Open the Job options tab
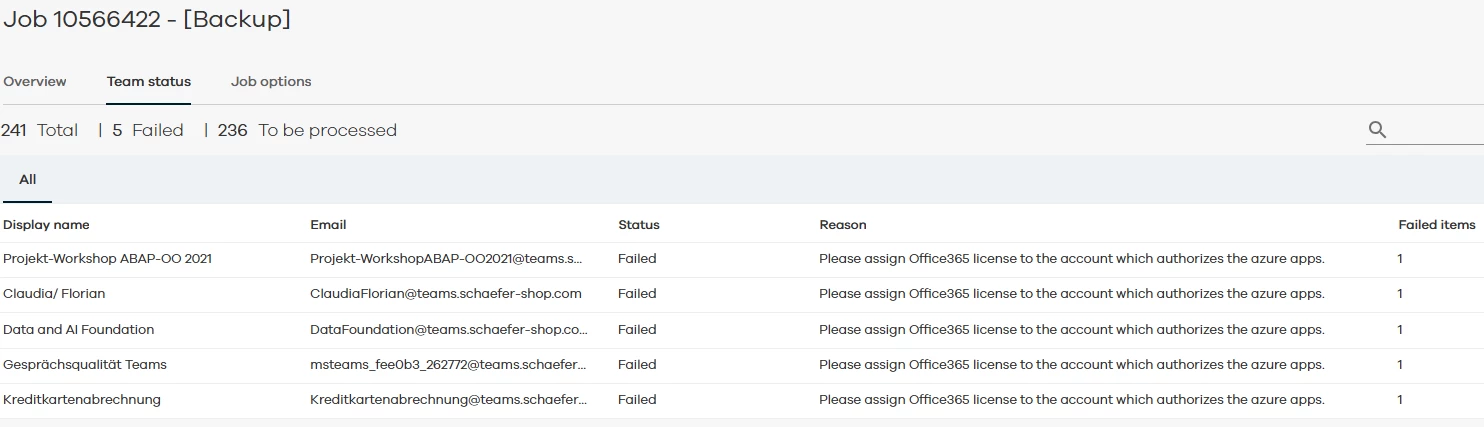This screenshot has height=427, width=1484. pyautogui.click(x=271, y=82)
